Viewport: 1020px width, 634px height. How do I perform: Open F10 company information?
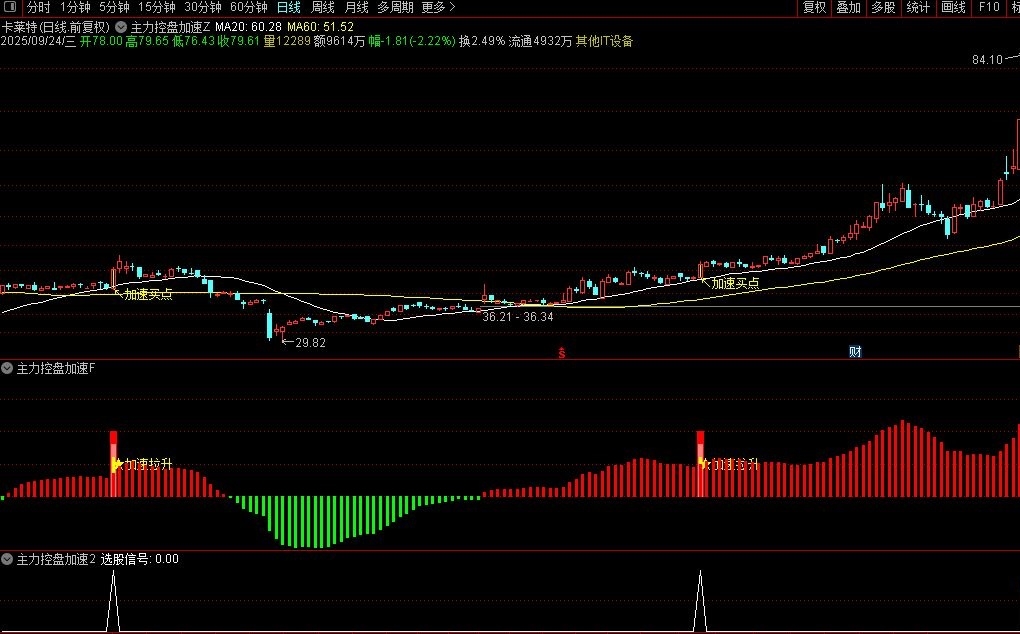click(989, 7)
